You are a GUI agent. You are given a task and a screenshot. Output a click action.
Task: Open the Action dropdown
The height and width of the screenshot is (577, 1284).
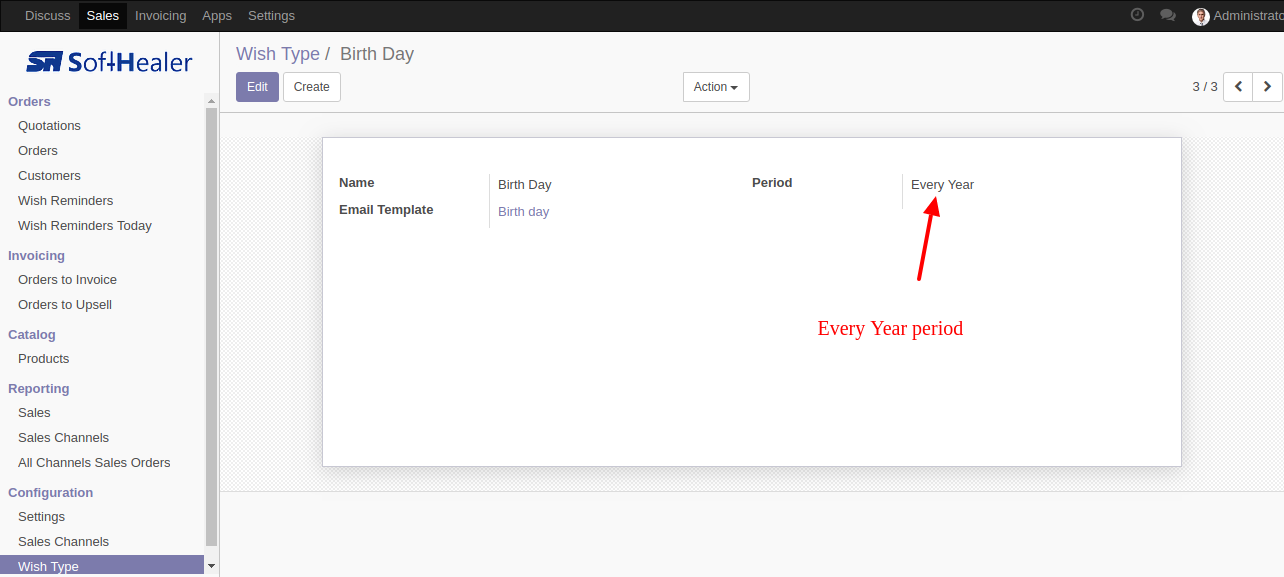(716, 87)
